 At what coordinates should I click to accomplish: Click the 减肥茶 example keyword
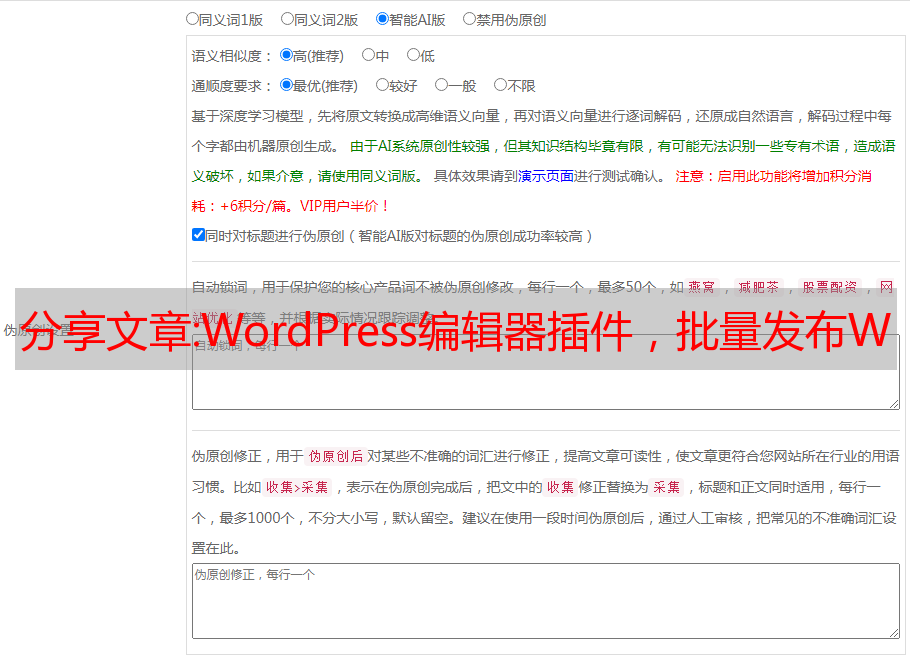point(759,287)
